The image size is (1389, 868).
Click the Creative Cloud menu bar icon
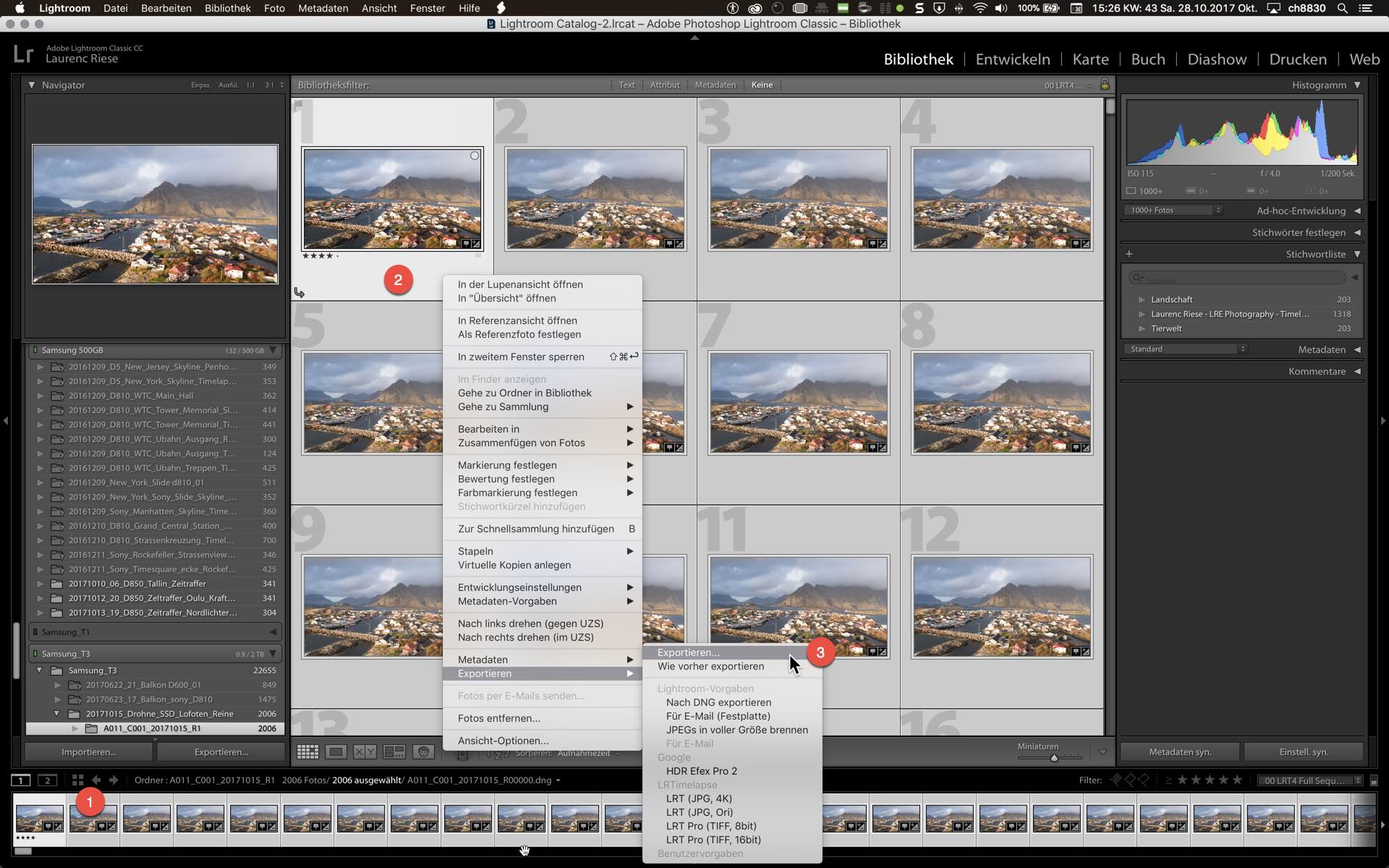[x=755, y=8]
